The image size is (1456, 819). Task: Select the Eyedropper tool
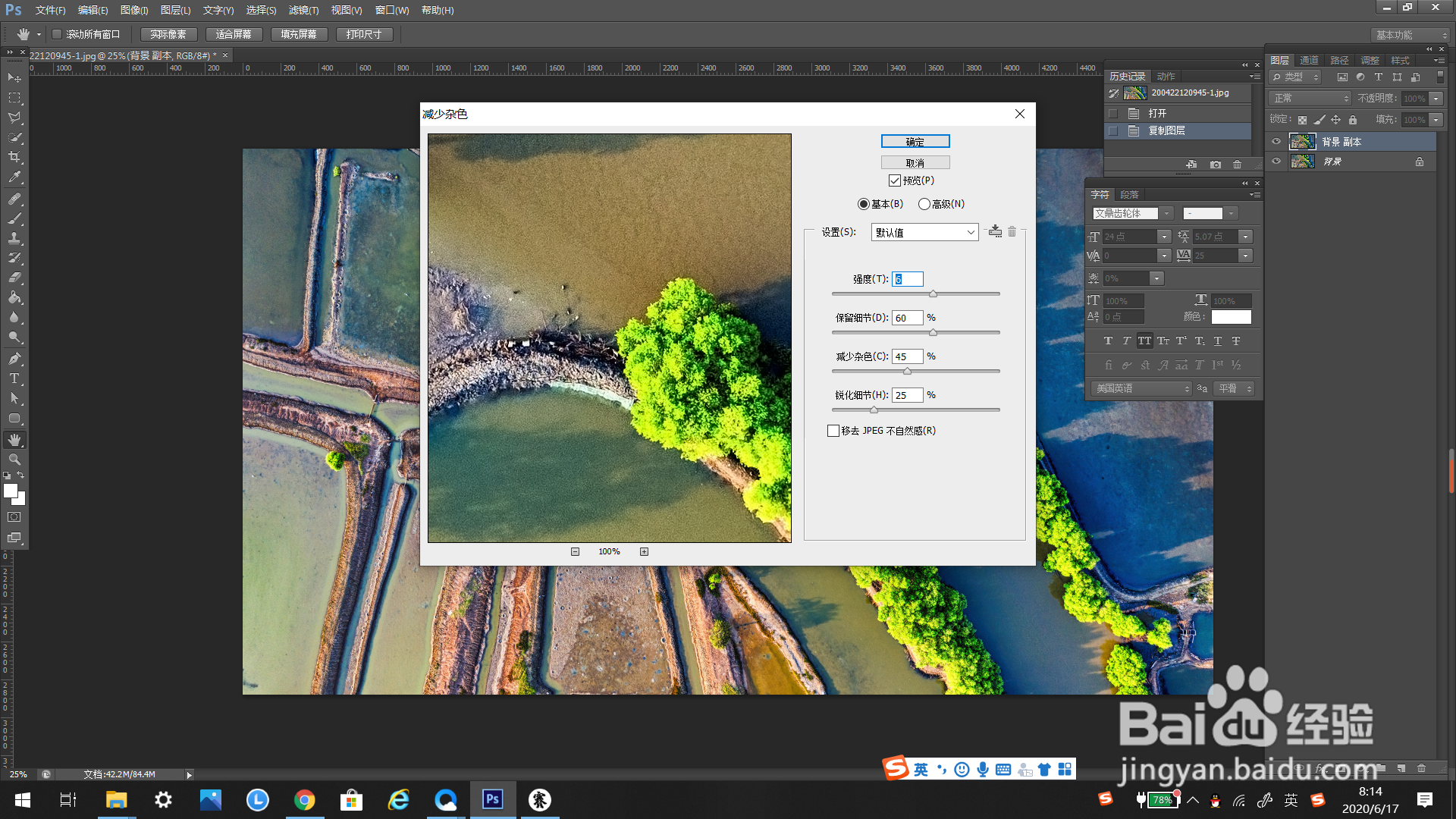pos(14,177)
